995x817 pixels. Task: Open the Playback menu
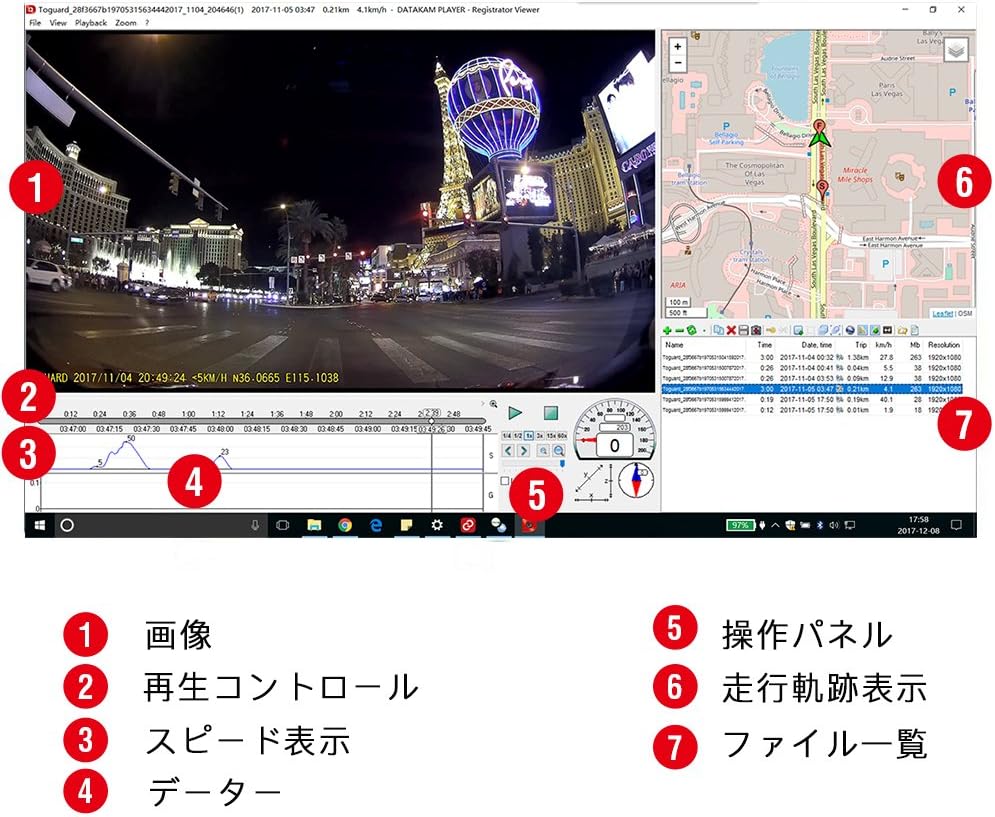pos(90,22)
